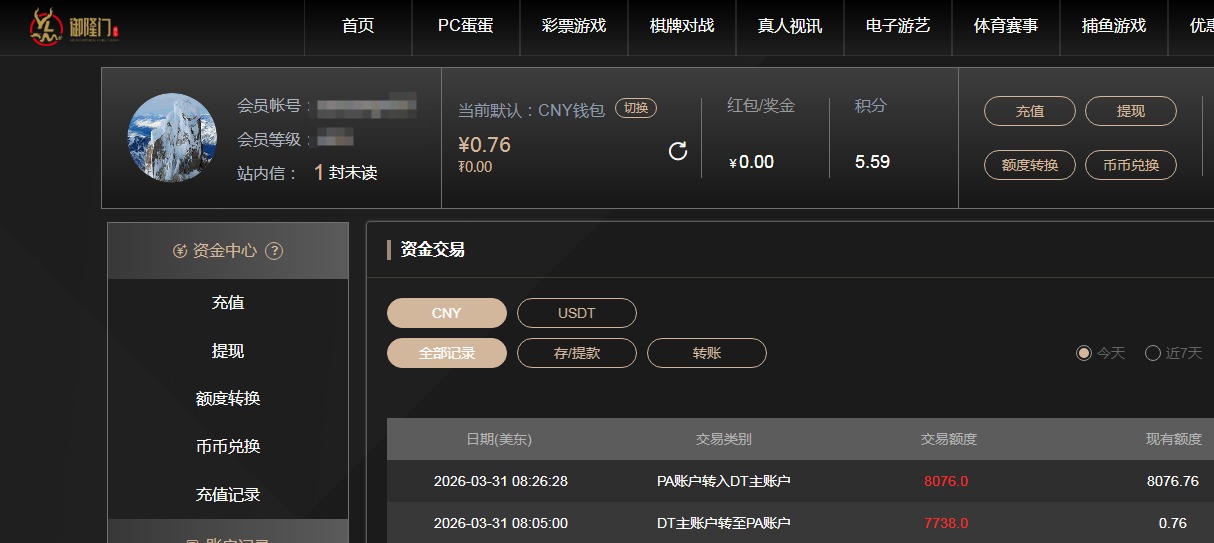
Task: Filter by 存/提款 records
Action: pyautogui.click(x=577, y=353)
